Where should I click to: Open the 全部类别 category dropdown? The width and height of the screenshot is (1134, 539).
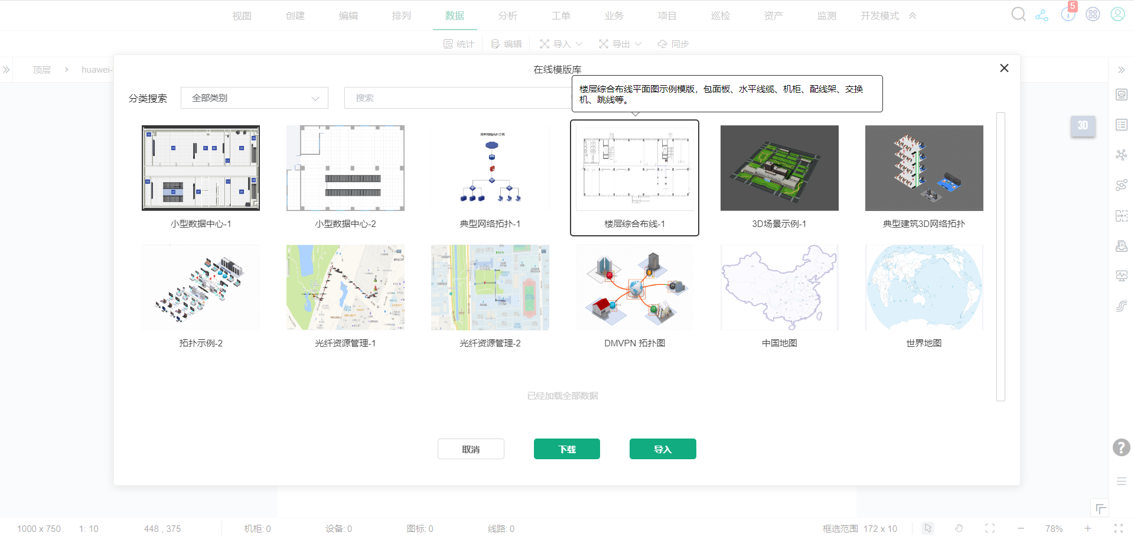(255, 98)
